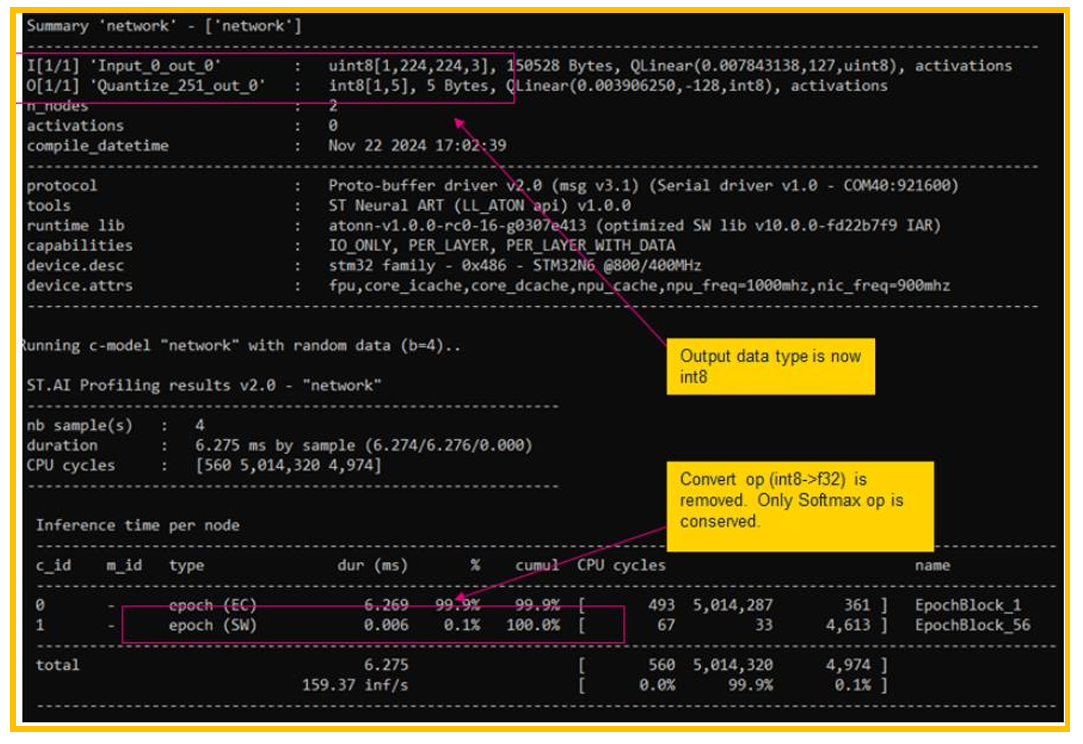
Task: Click the capabilities label
Action: 79,246
